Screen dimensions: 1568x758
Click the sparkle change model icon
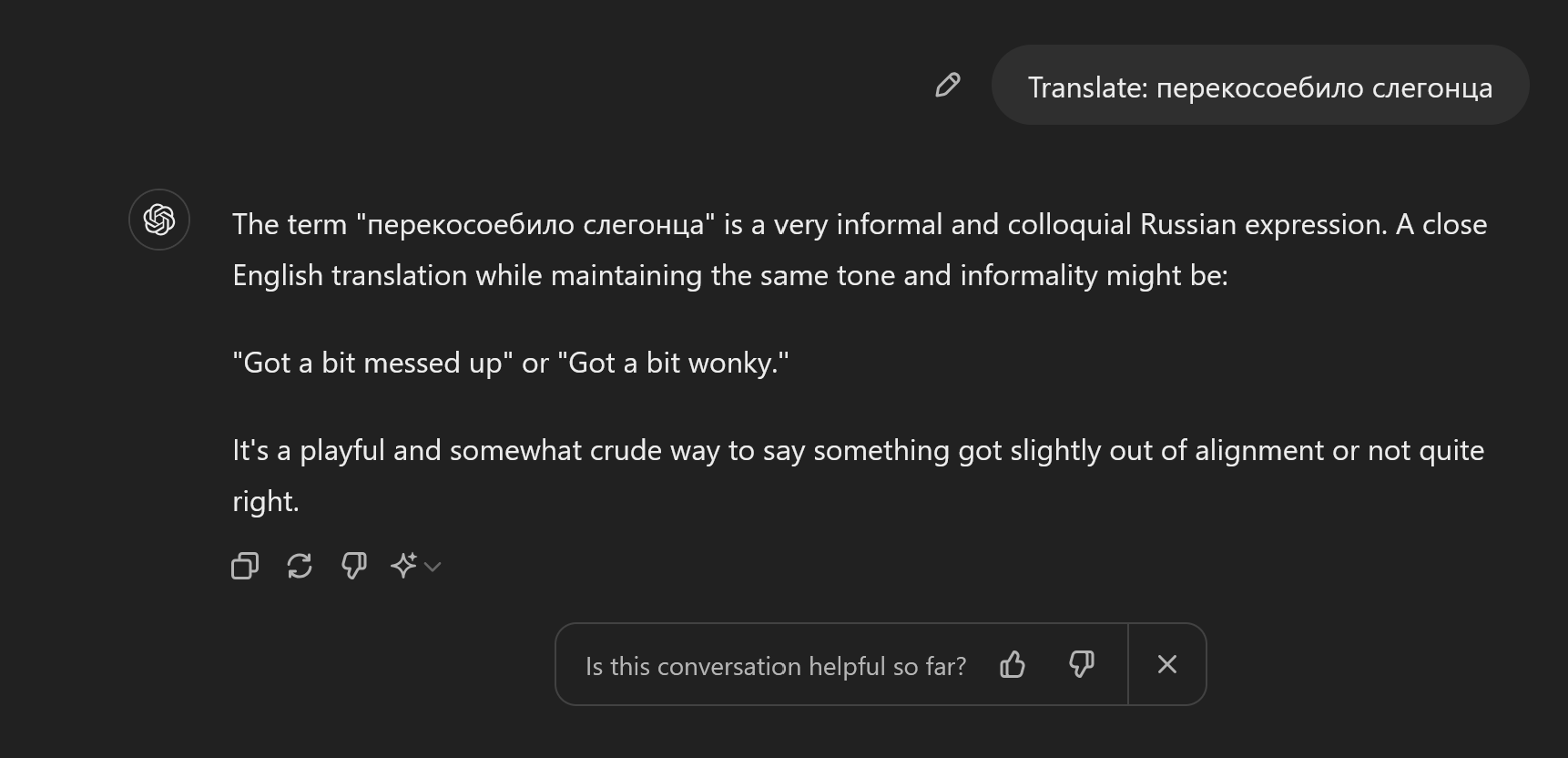[403, 566]
